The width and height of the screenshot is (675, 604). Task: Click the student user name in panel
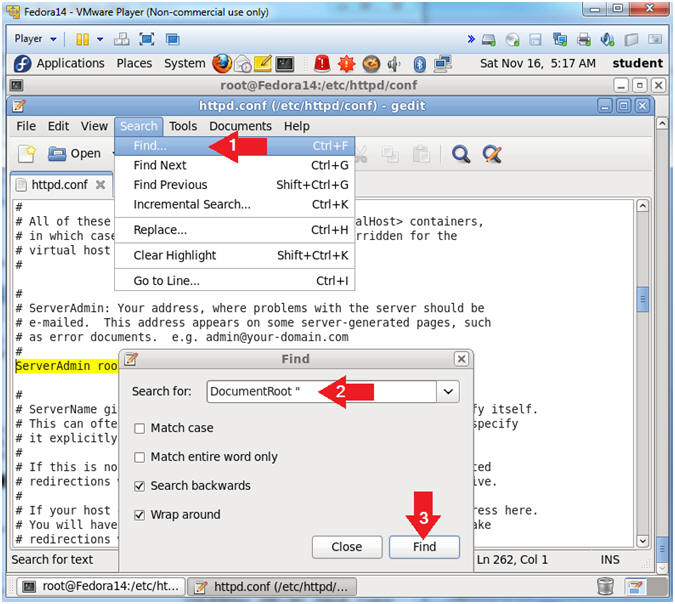(638, 63)
